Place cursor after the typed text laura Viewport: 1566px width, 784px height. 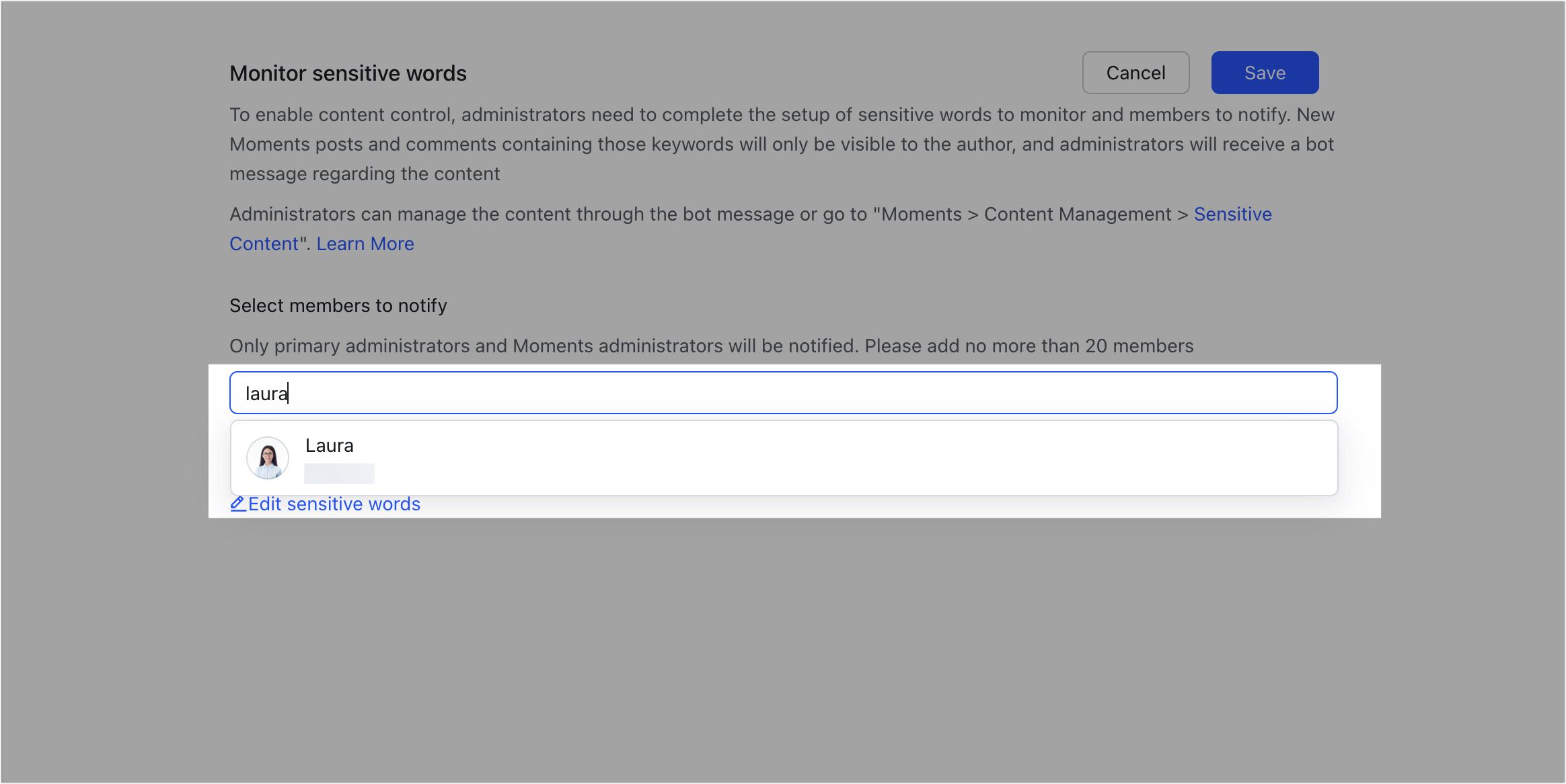point(291,393)
